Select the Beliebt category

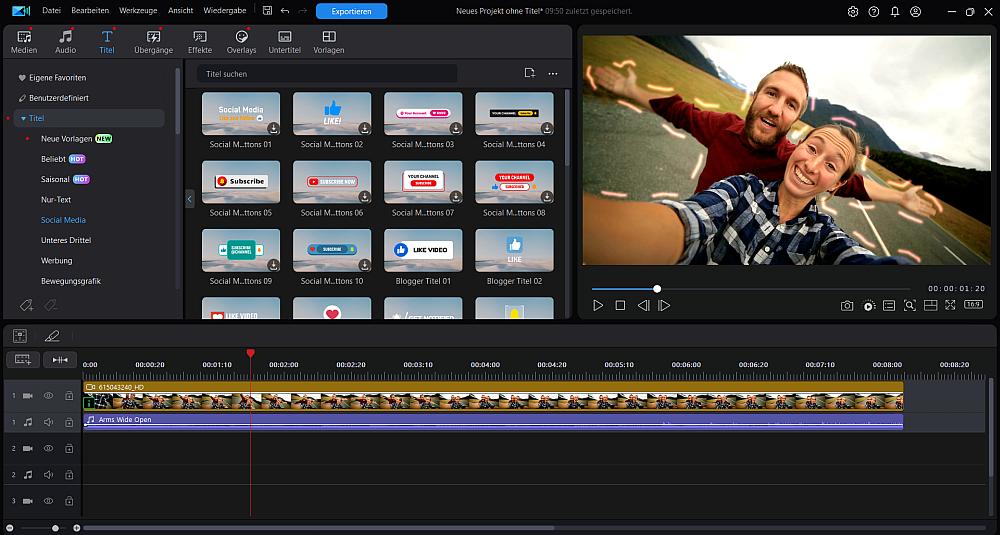[x=54, y=159]
